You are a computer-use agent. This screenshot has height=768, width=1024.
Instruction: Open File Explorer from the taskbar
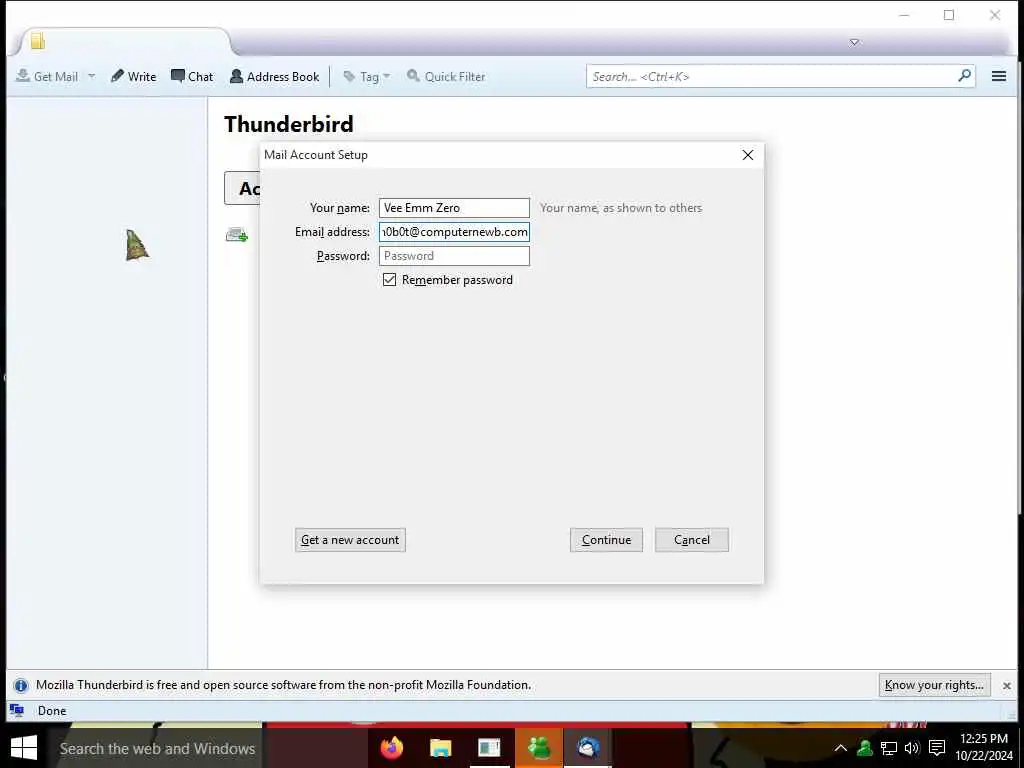pos(441,748)
